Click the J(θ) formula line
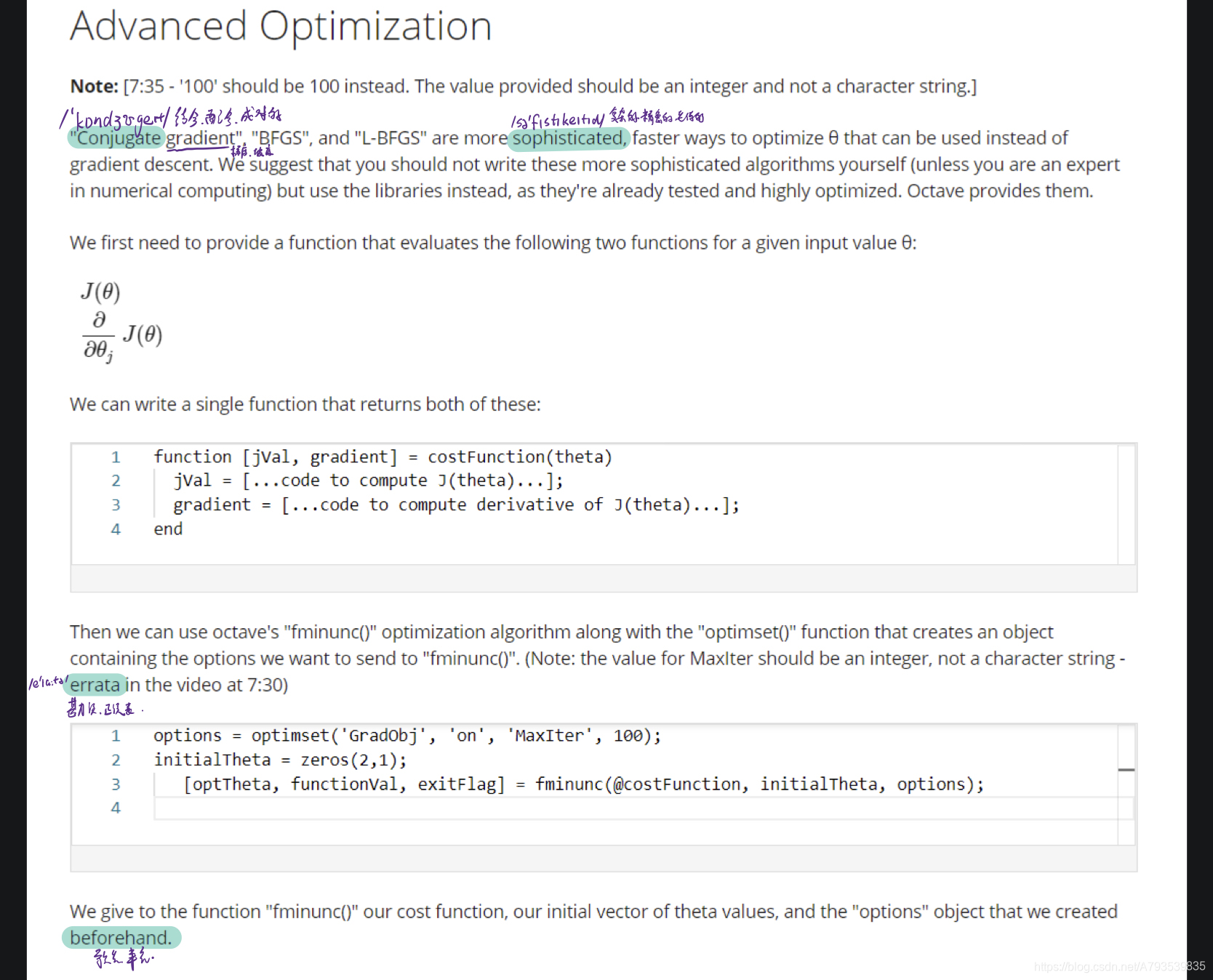The width and height of the screenshot is (1213, 980). [x=100, y=292]
